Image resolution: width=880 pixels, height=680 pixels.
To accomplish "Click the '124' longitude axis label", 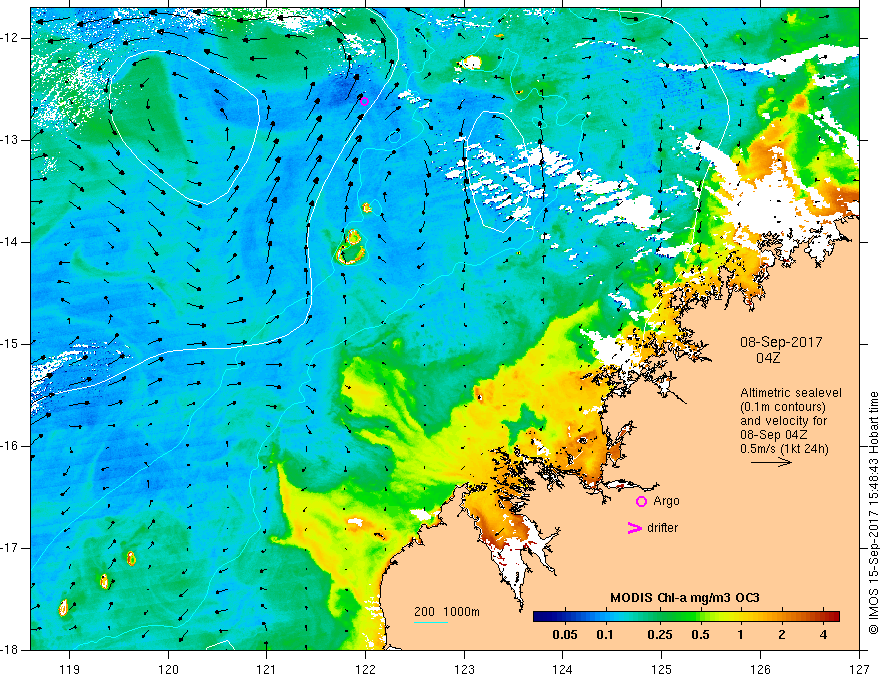I will pos(563,669).
